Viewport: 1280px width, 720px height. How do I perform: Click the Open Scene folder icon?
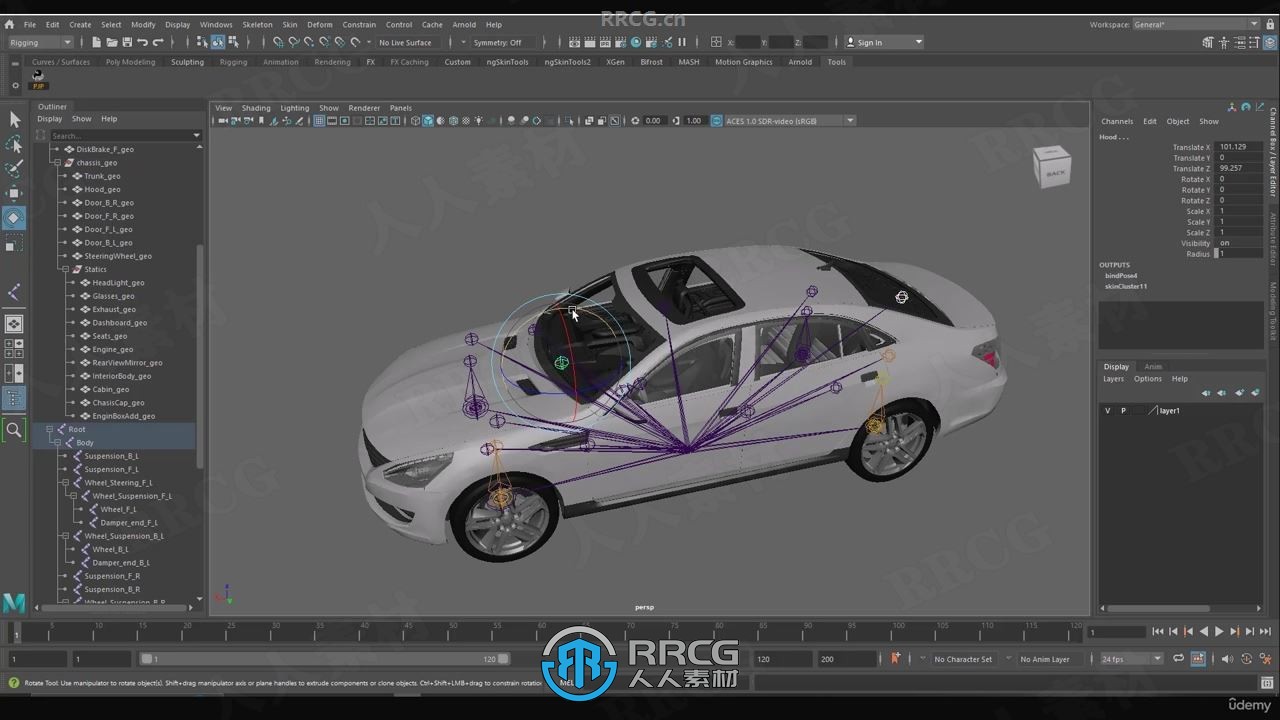111,42
